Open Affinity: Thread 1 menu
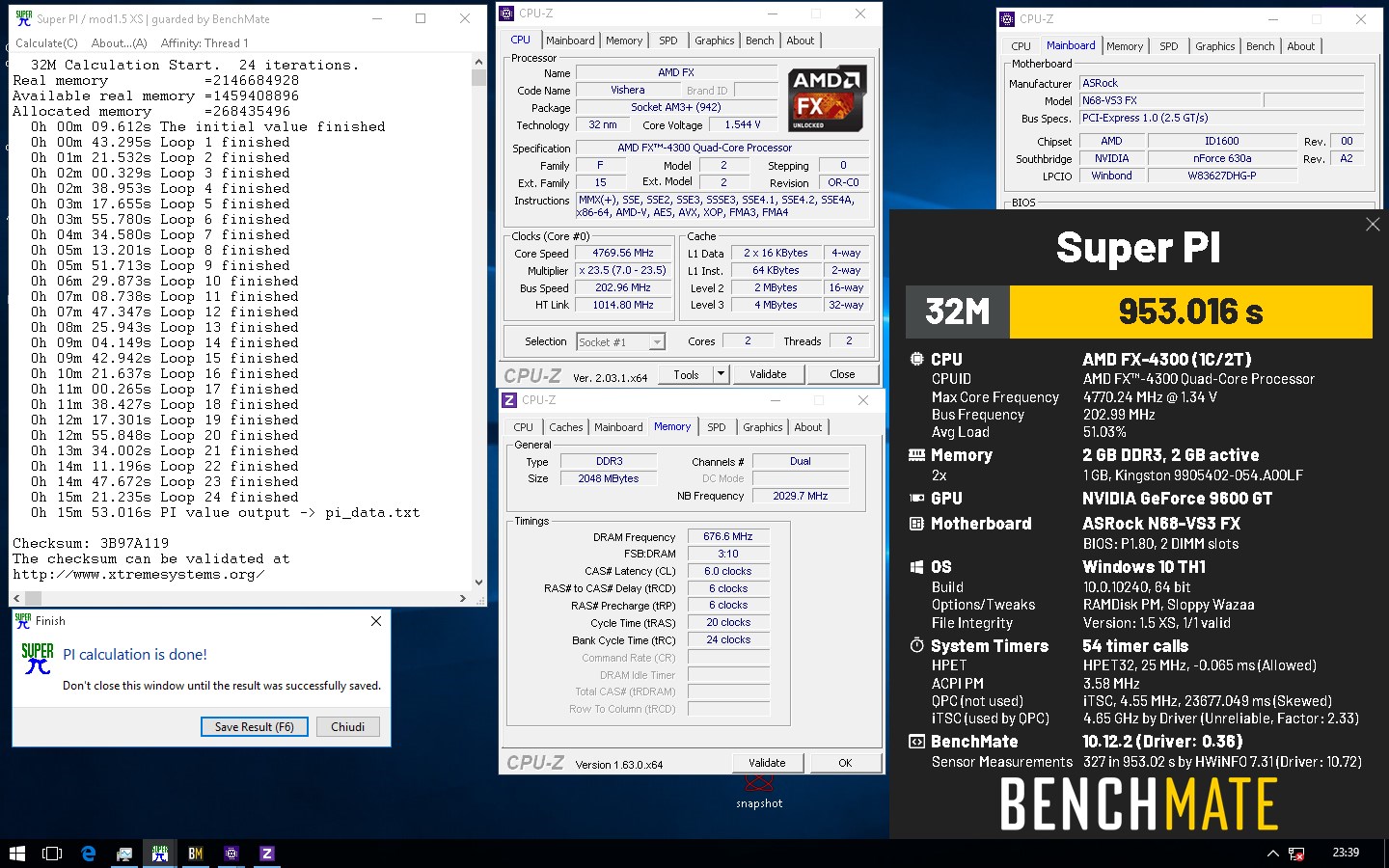 [204, 43]
